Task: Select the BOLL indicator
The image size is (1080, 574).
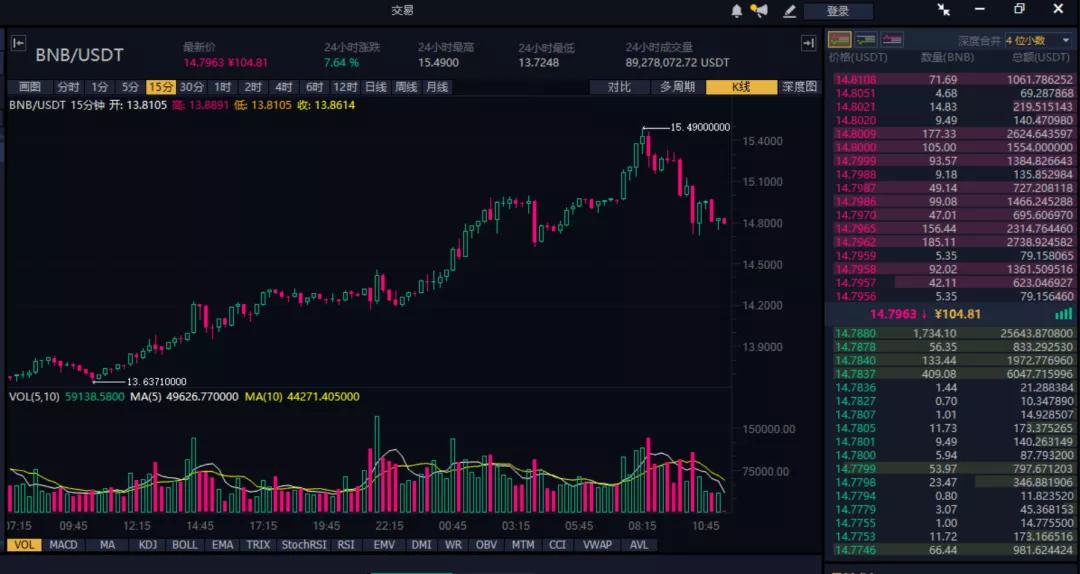Action: (185, 545)
